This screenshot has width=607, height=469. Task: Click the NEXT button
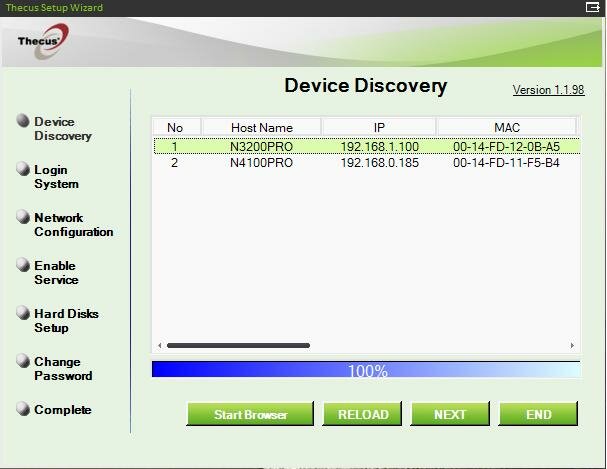coord(450,414)
